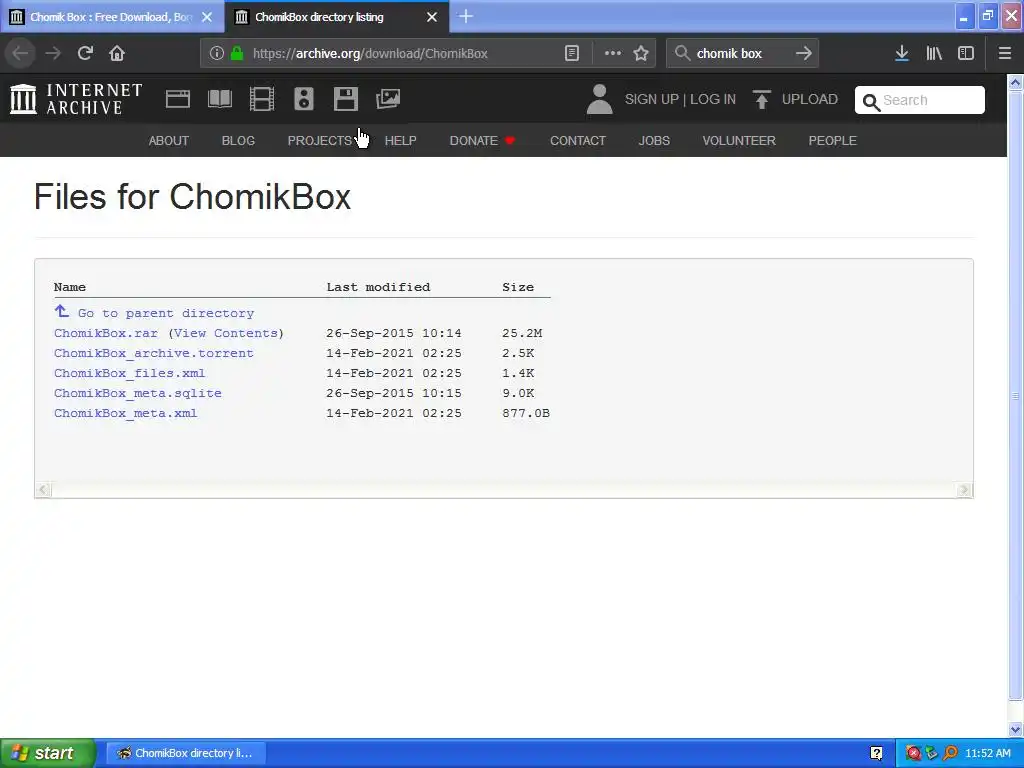Screen dimensions: 1024x768
Task: Toggle the sidebar icon in toolbar
Action: tap(966, 54)
